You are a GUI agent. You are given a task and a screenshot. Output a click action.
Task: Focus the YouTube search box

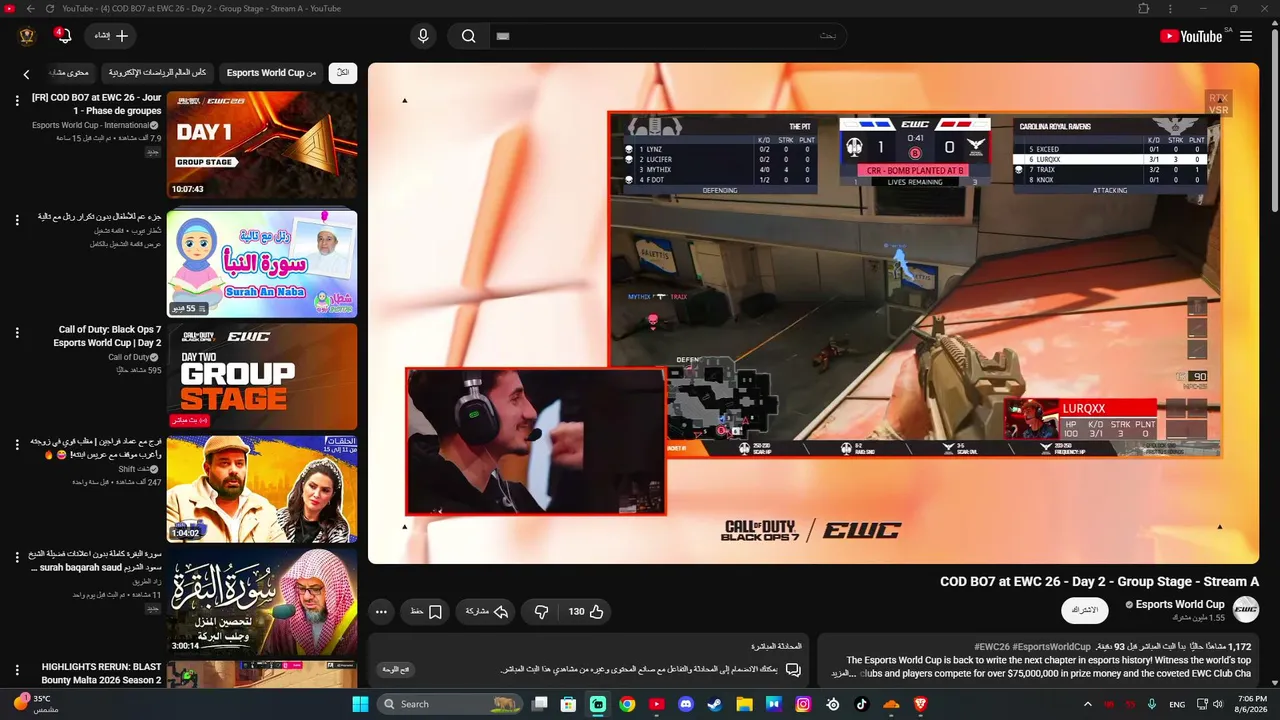tap(667, 36)
